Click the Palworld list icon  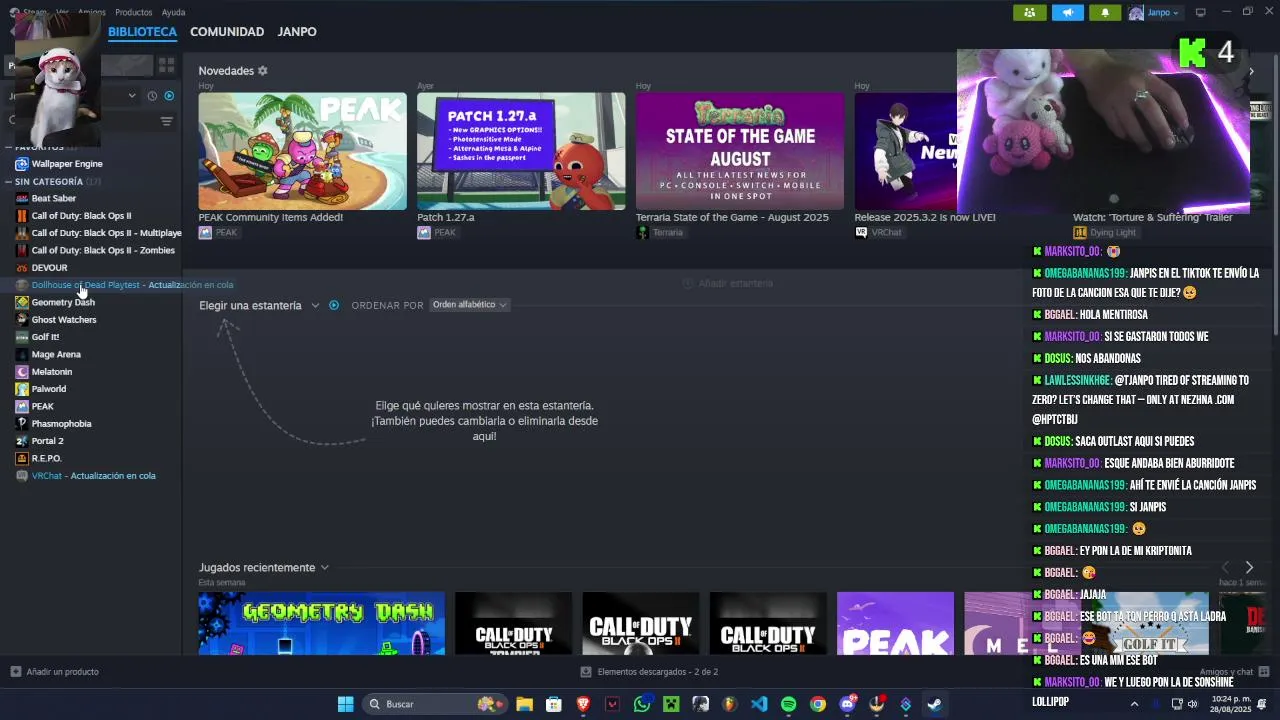22,389
